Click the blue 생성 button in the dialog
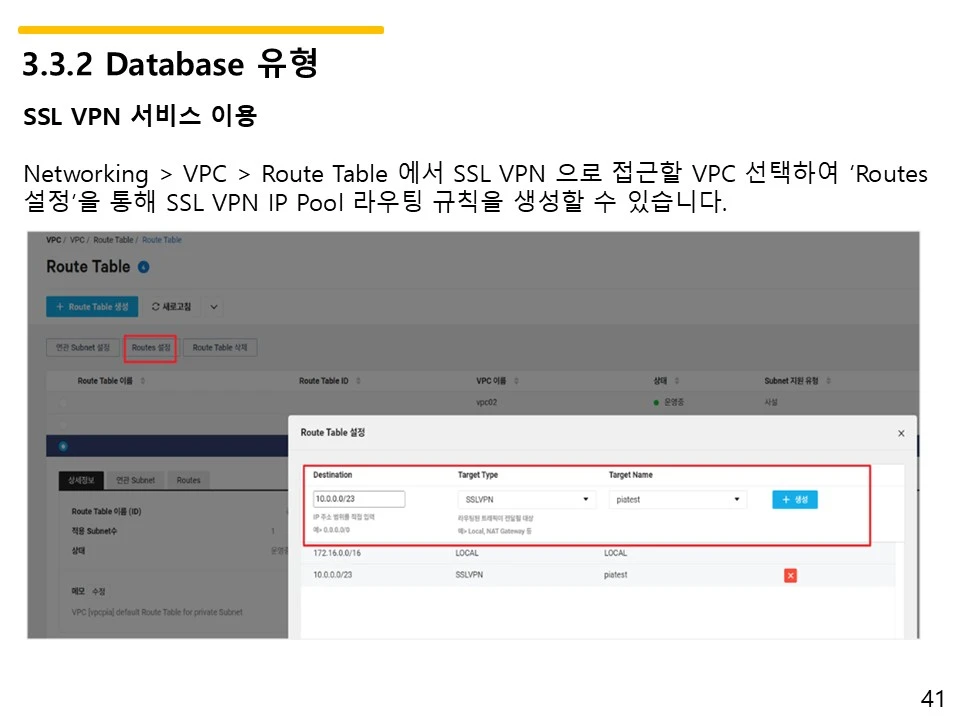 [x=795, y=500]
